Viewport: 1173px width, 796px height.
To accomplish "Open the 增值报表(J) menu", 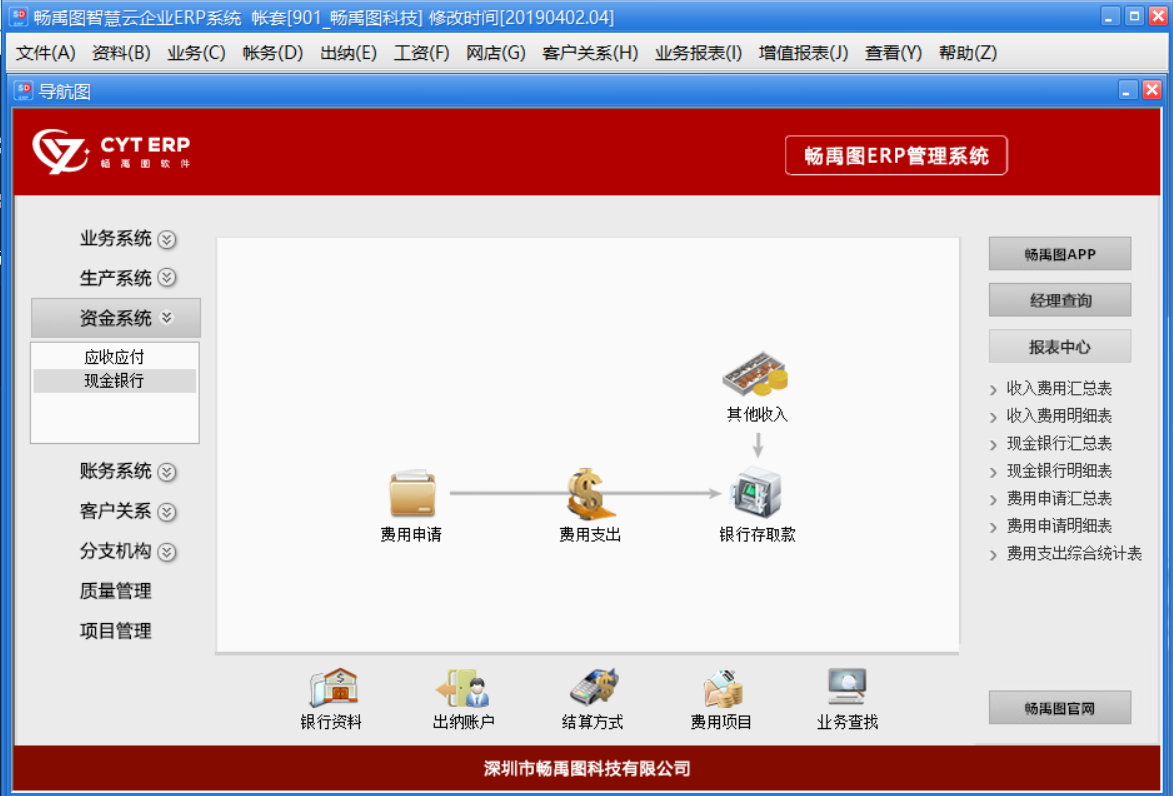I will pos(803,53).
